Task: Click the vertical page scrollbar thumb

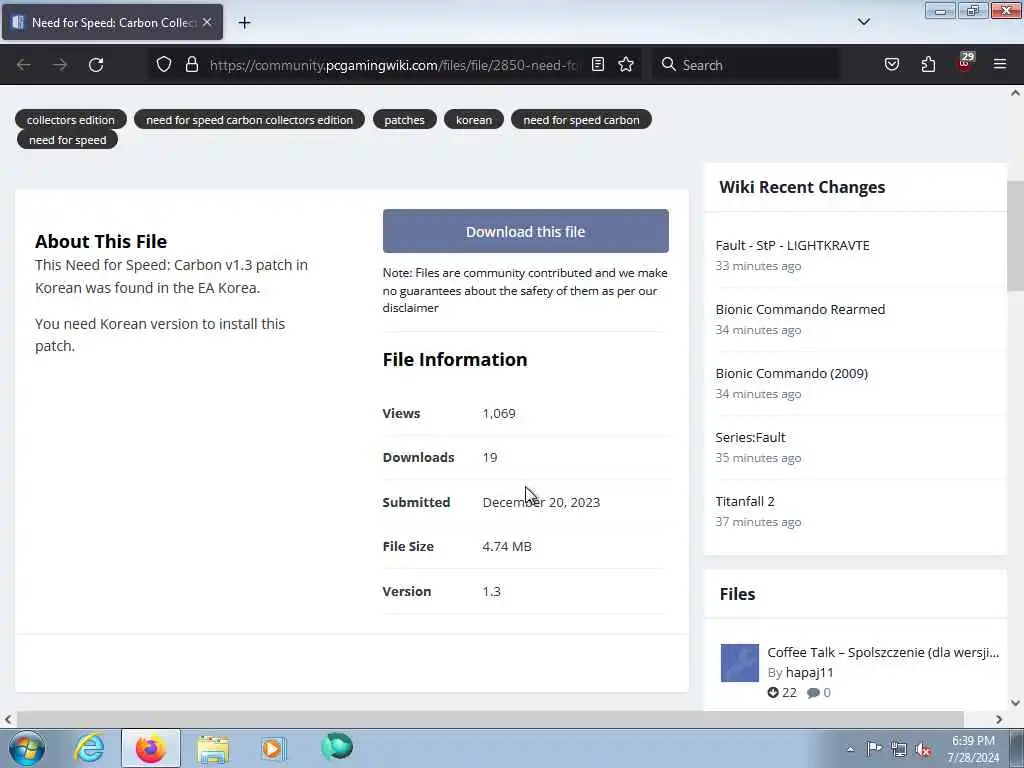Action: tap(1015, 235)
